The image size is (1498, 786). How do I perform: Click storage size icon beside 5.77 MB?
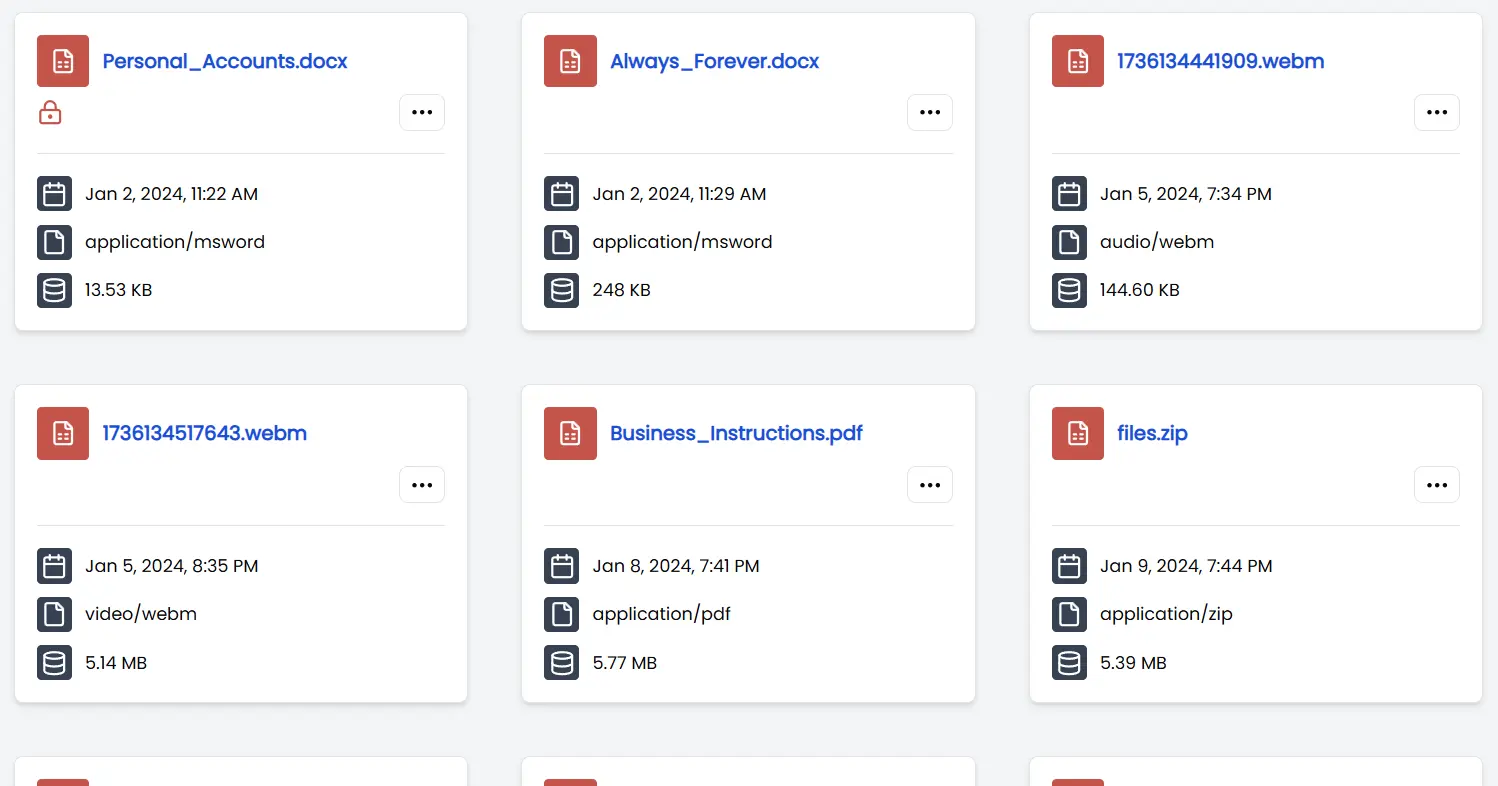562,662
